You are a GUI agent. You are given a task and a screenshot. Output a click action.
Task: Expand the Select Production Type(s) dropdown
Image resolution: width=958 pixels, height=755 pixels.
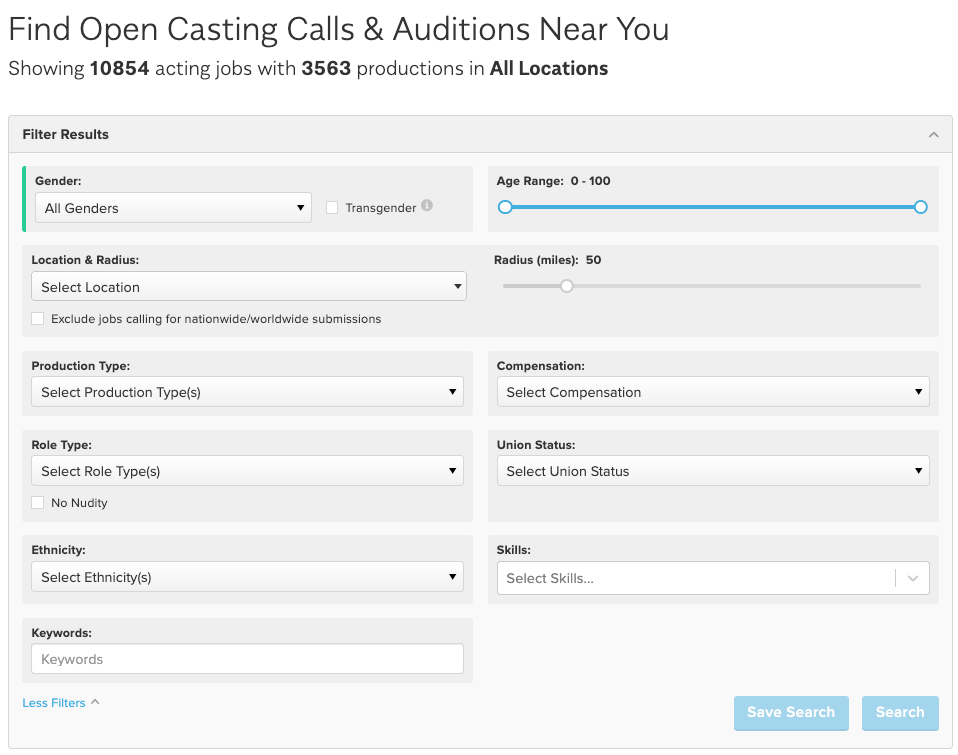pos(247,392)
